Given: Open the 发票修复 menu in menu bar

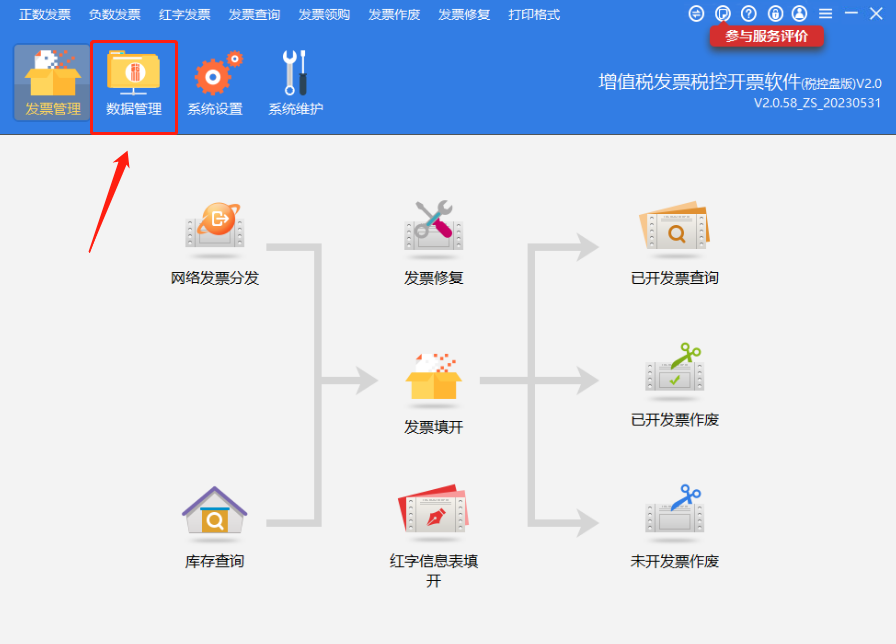Looking at the screenshot, I should 464,15.
